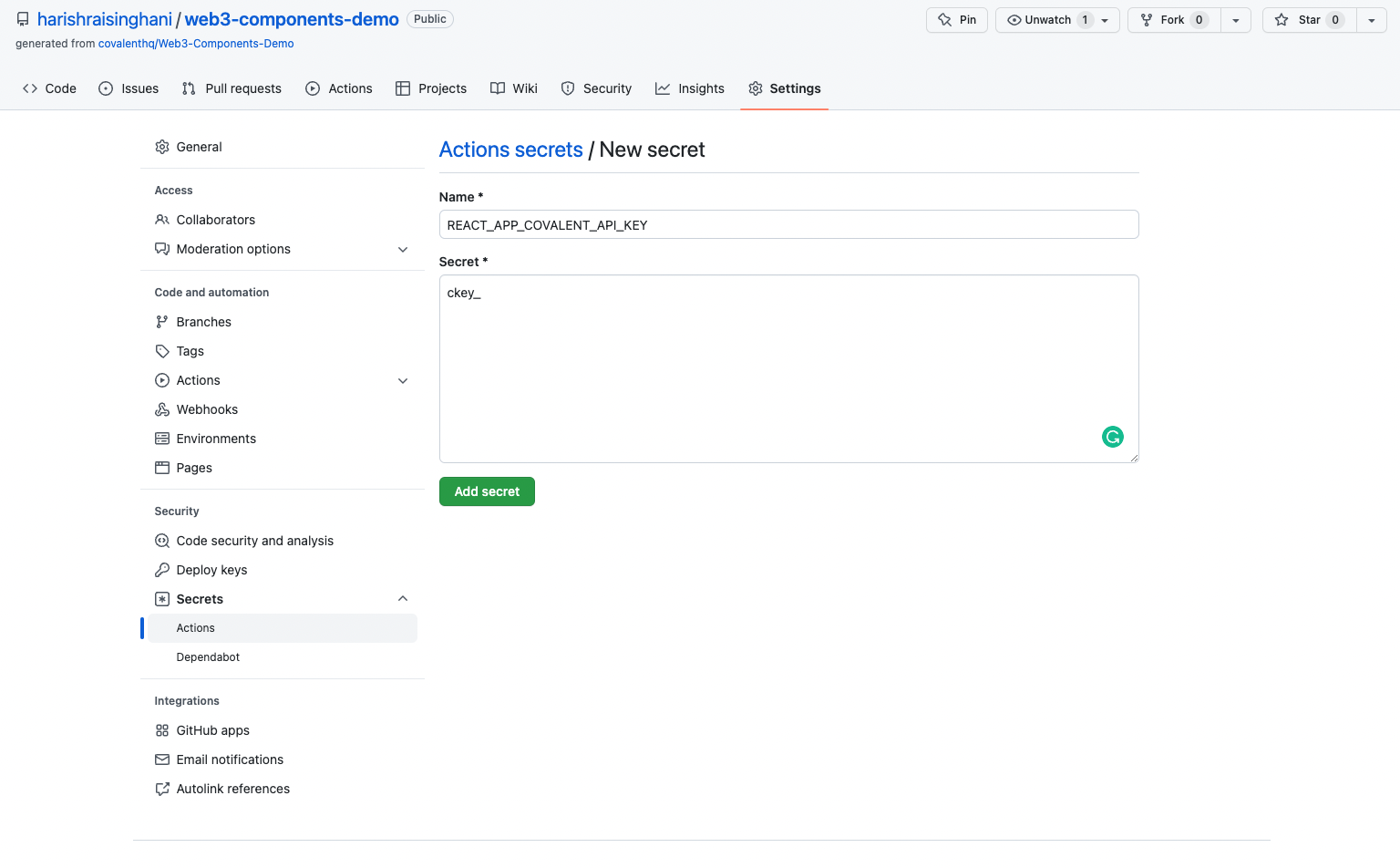
Task: Click the pin icon on Pin button
Action: tap(945, 20)
